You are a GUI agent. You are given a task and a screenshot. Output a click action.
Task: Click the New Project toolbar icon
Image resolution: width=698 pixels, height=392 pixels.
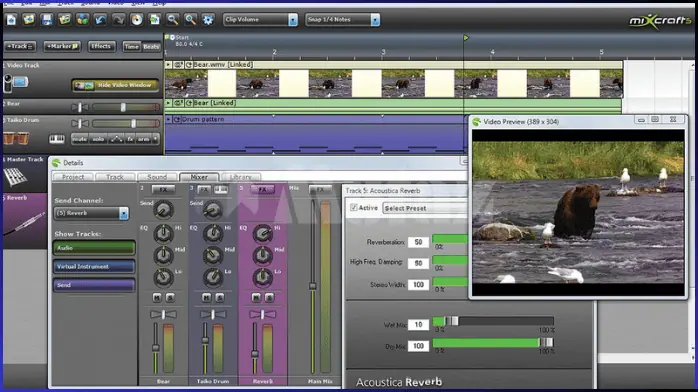click(11, 20)
